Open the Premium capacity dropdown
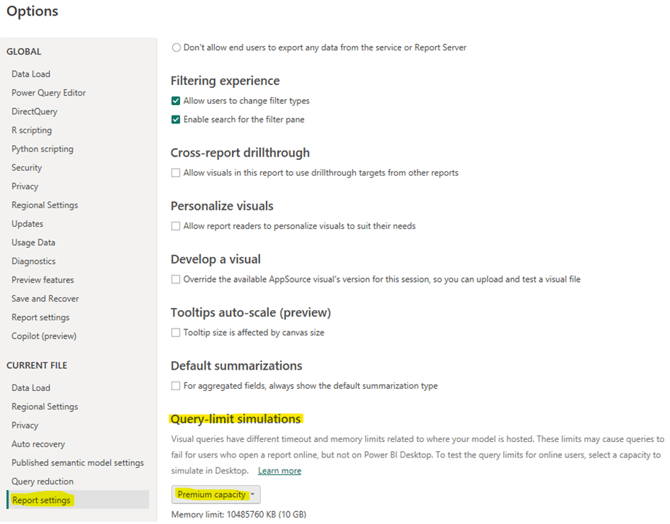The width and height of the screenshot is (670, 524). (216, 494)
